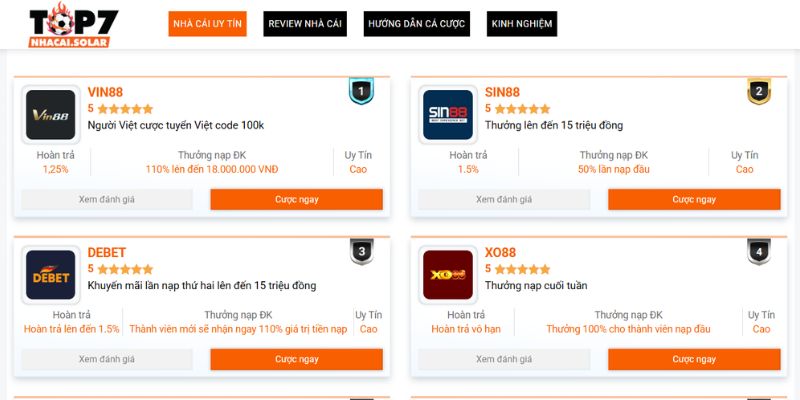Open the DEBET logo thumbnail
Image resolution: width=800 pixels, height=400 pixels.
[x=51, y=275]
